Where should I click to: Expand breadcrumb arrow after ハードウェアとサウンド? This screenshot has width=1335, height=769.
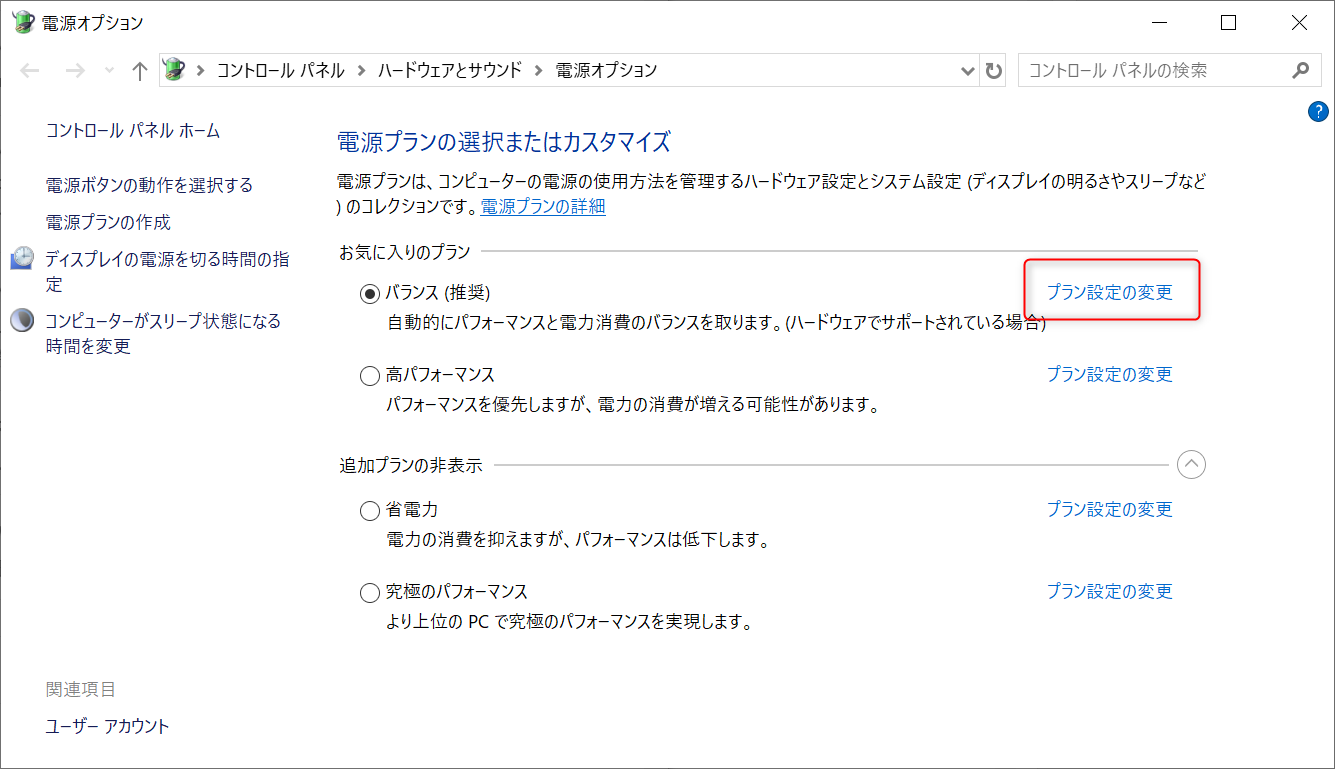click(x=538, y=70)
